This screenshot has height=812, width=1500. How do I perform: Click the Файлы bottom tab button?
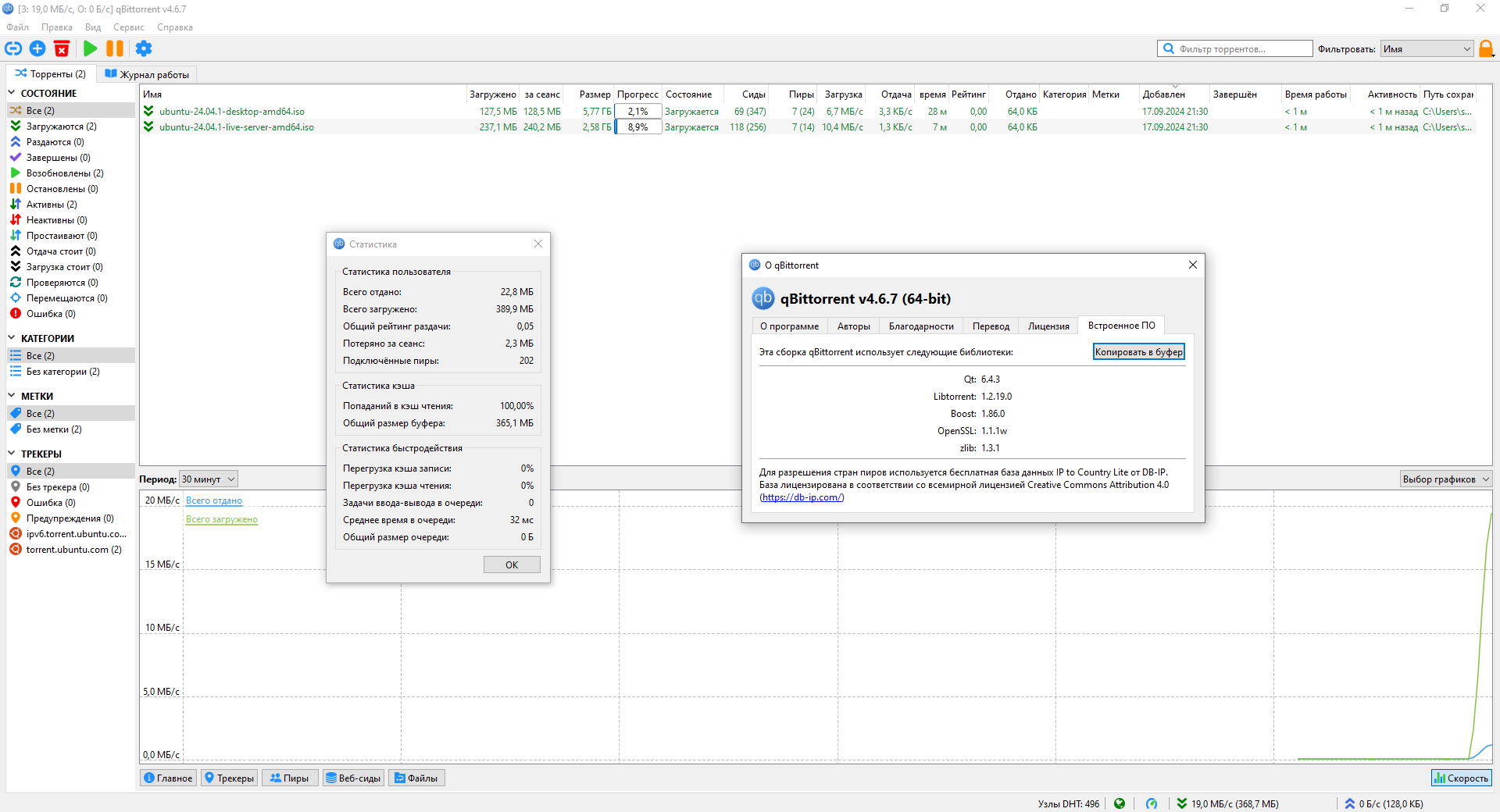coord(416,778)
